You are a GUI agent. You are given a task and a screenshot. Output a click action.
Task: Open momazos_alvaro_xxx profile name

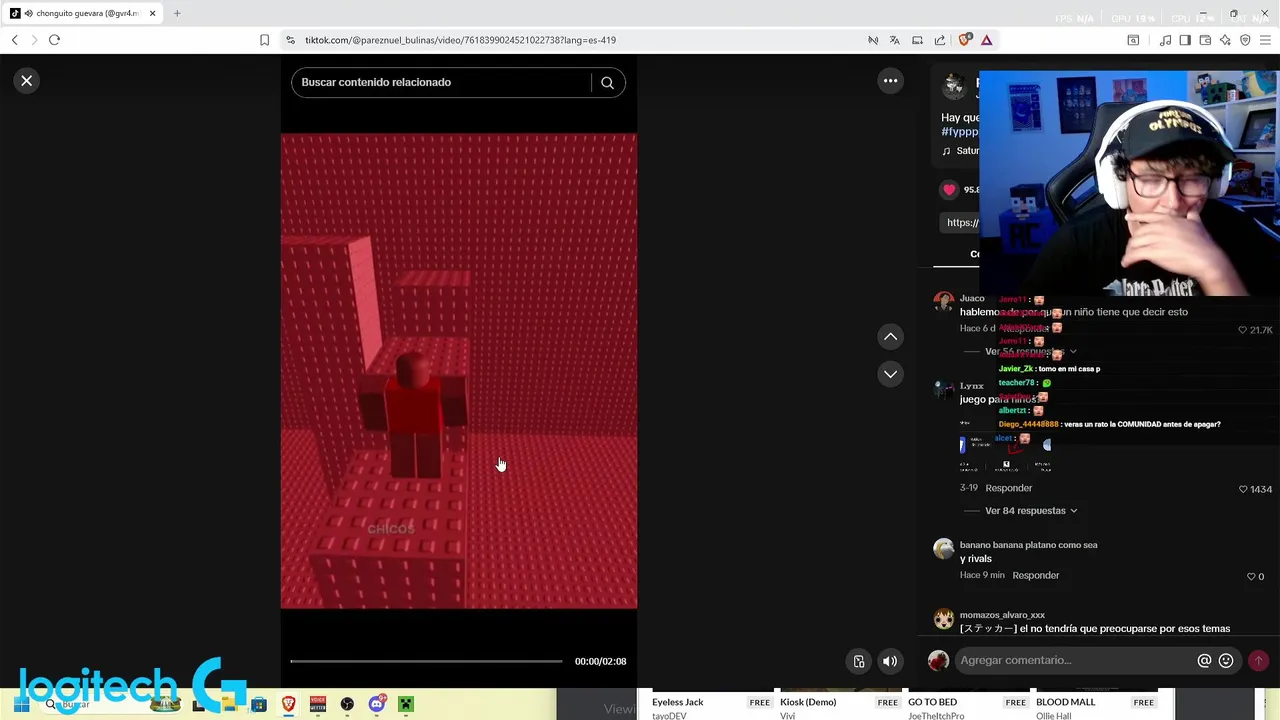tap(1002, 615)
